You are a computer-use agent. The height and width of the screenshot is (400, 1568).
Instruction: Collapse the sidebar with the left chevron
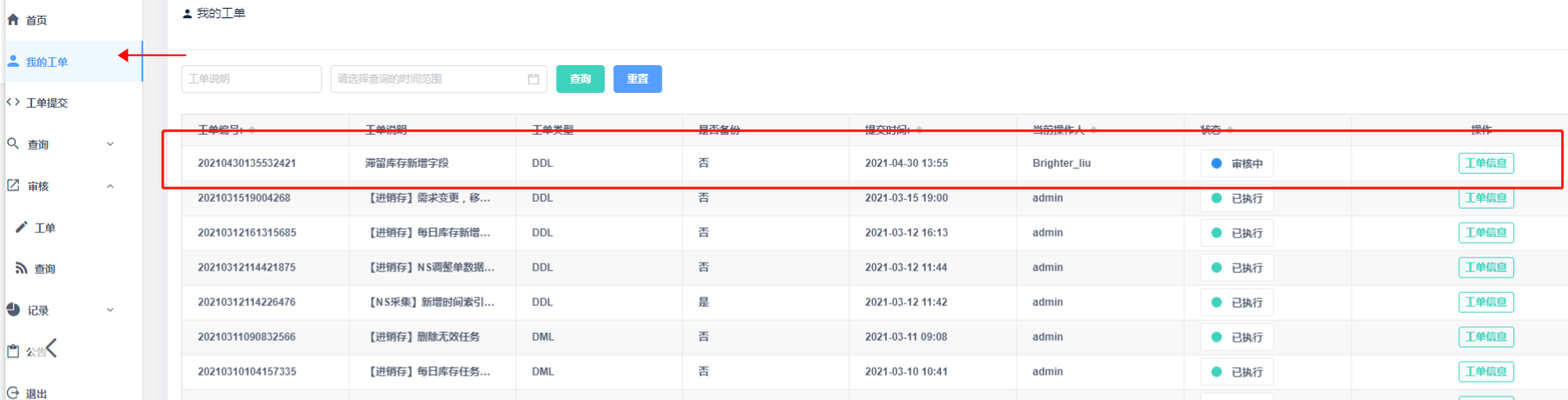51,348
